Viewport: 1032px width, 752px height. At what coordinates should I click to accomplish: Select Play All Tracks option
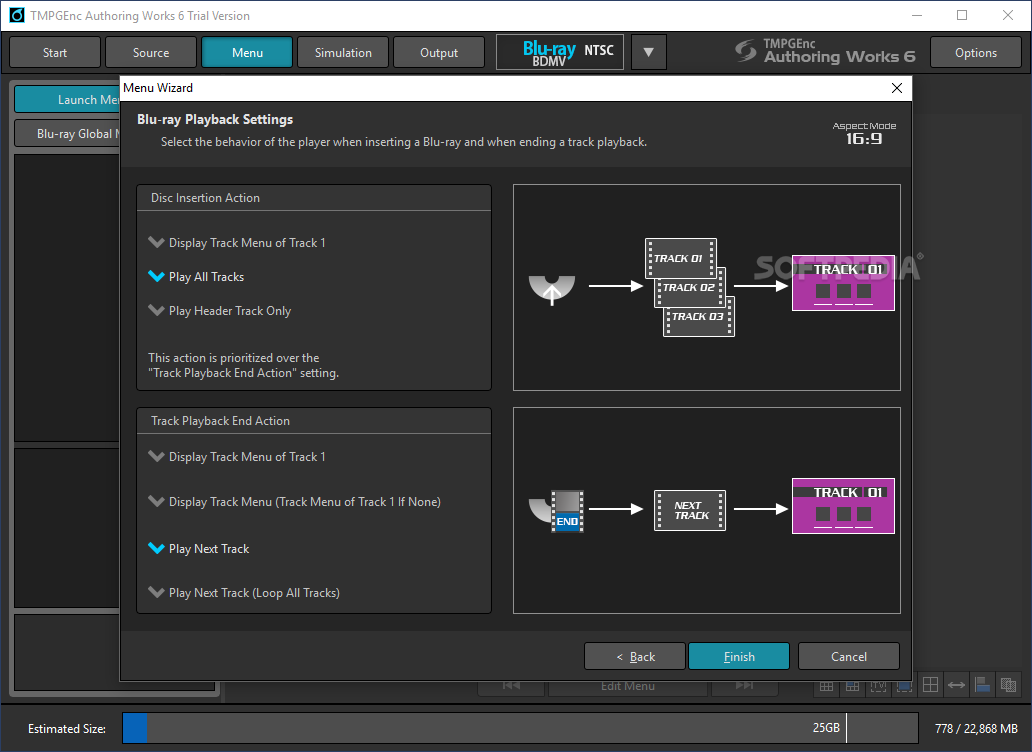(x=196, y=277)
